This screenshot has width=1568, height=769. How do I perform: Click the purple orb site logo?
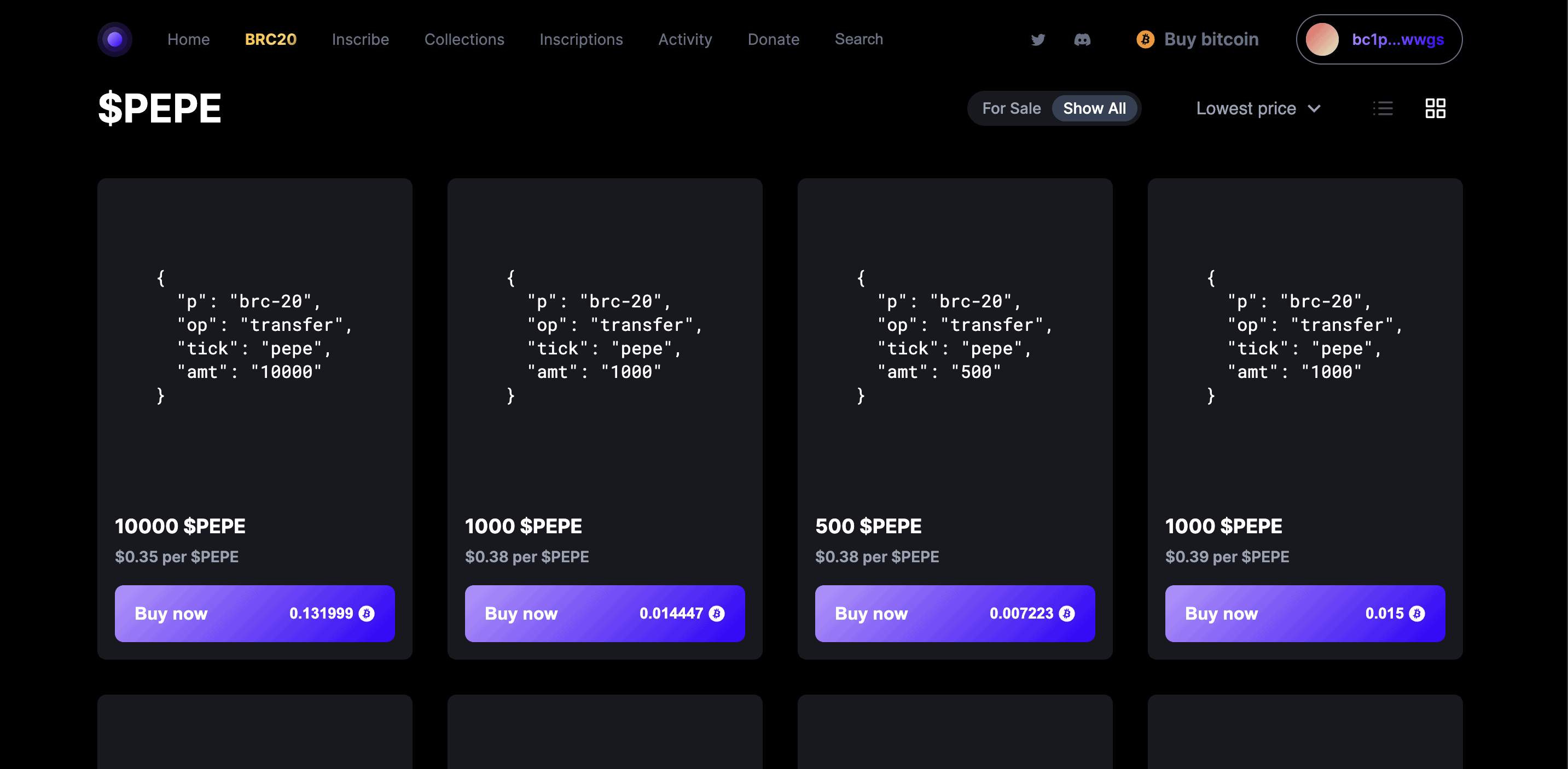pyautogui.click(x=114, y=39)
